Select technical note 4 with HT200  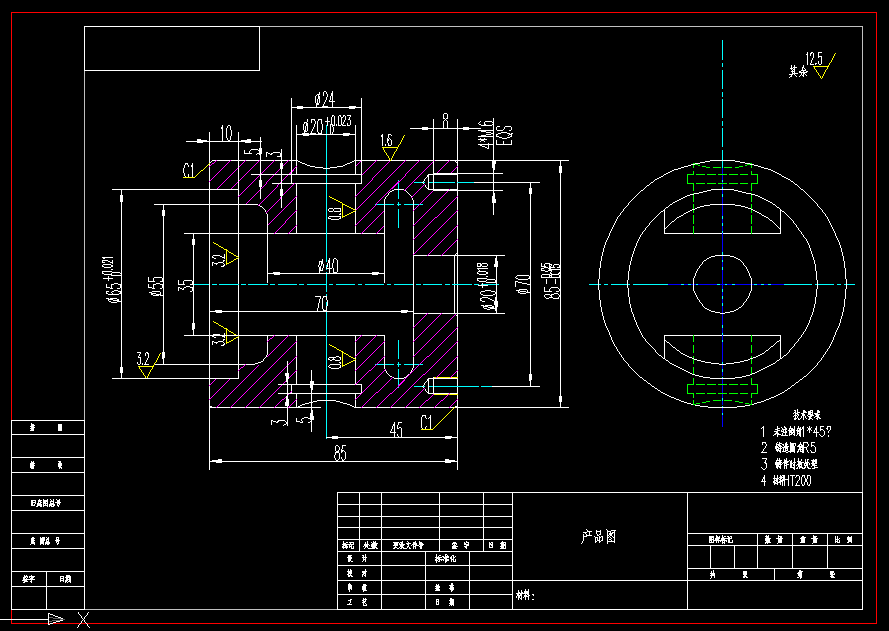coord(786,480)
